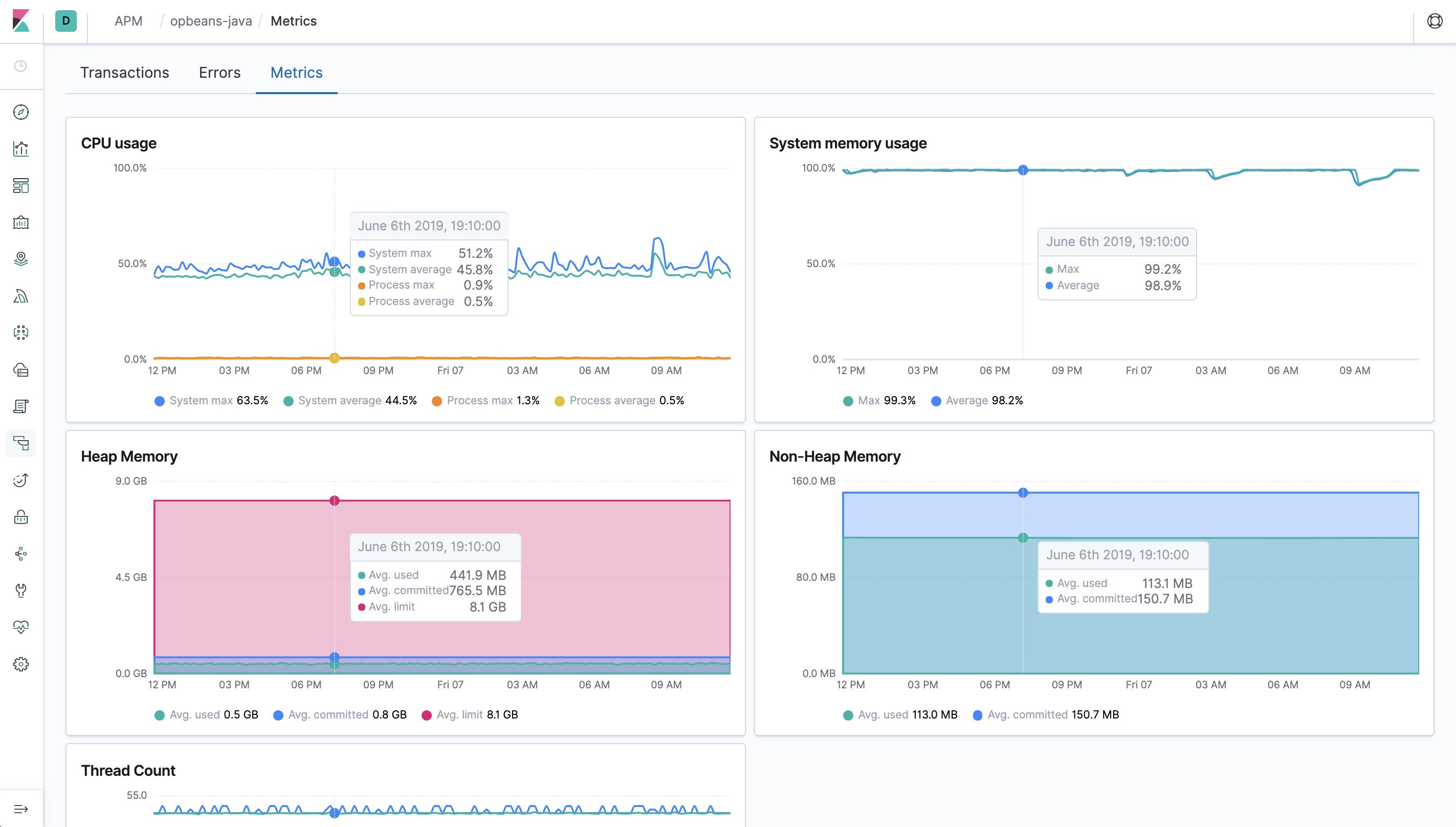Open the opbeans-java breadcrumb link
1456x827 pixels.
click(211, 21)
